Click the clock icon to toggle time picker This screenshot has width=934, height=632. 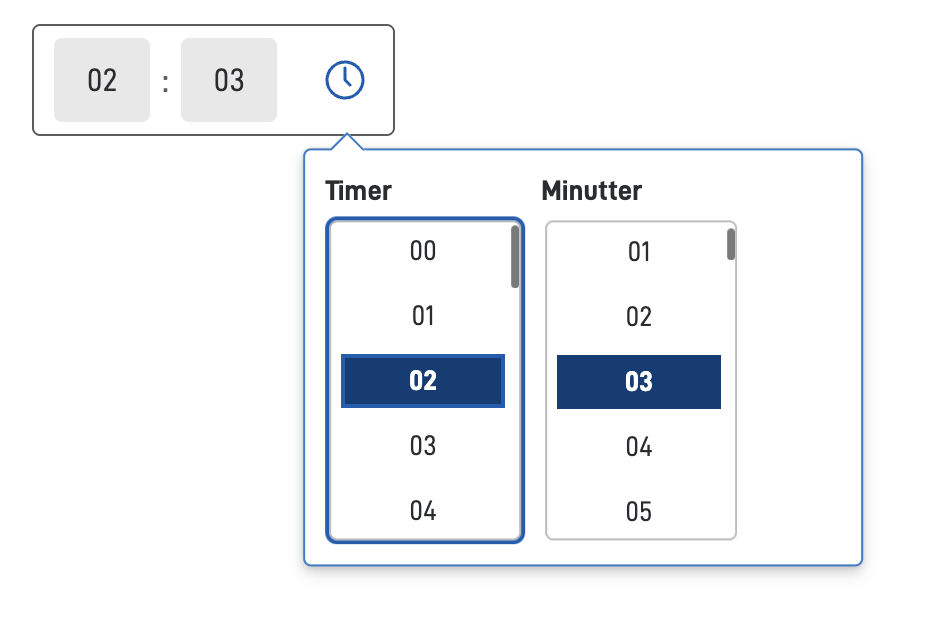[345, 80]
